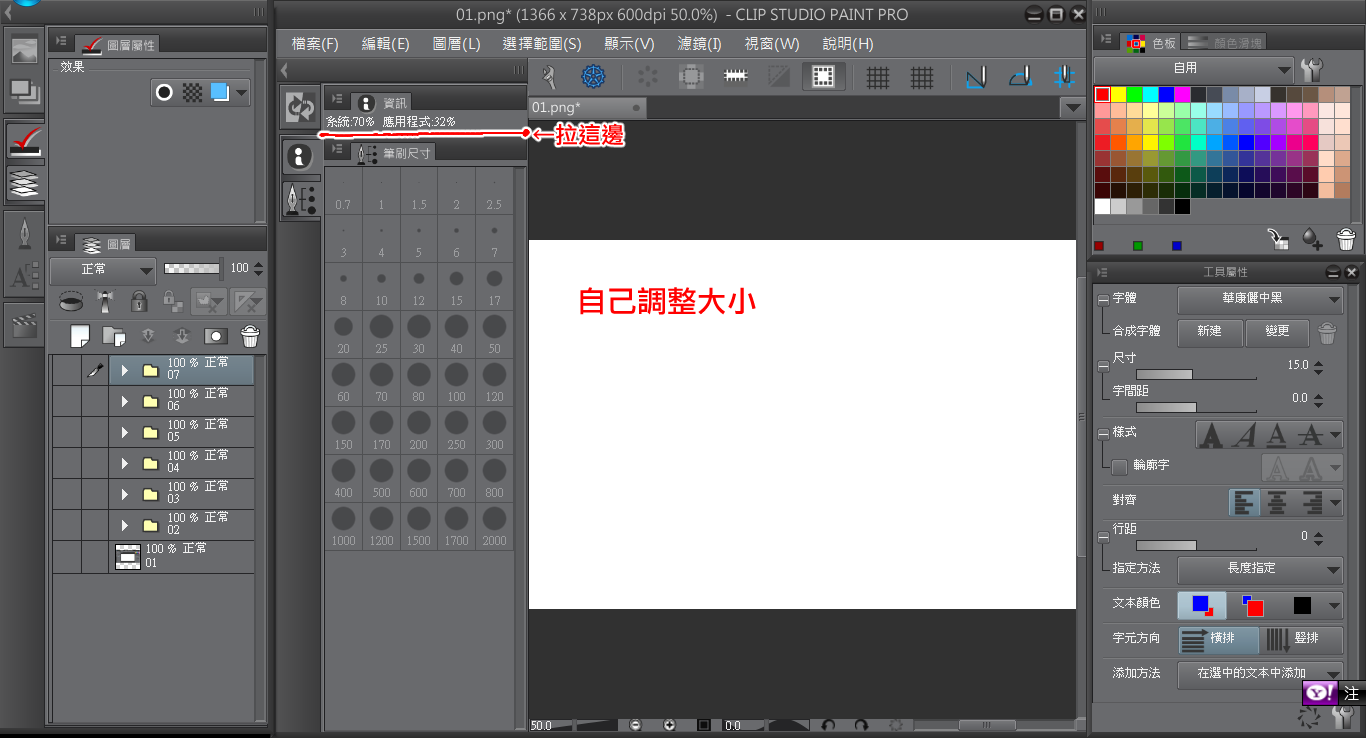Delete color from color set trash icon
Image resolution: width=1366 pixels, height=738 pixels.
(x=1346, y=239)
